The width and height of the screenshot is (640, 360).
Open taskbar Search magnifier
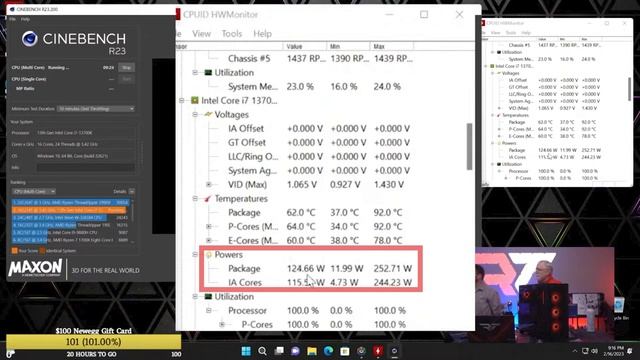click(262, 351)
